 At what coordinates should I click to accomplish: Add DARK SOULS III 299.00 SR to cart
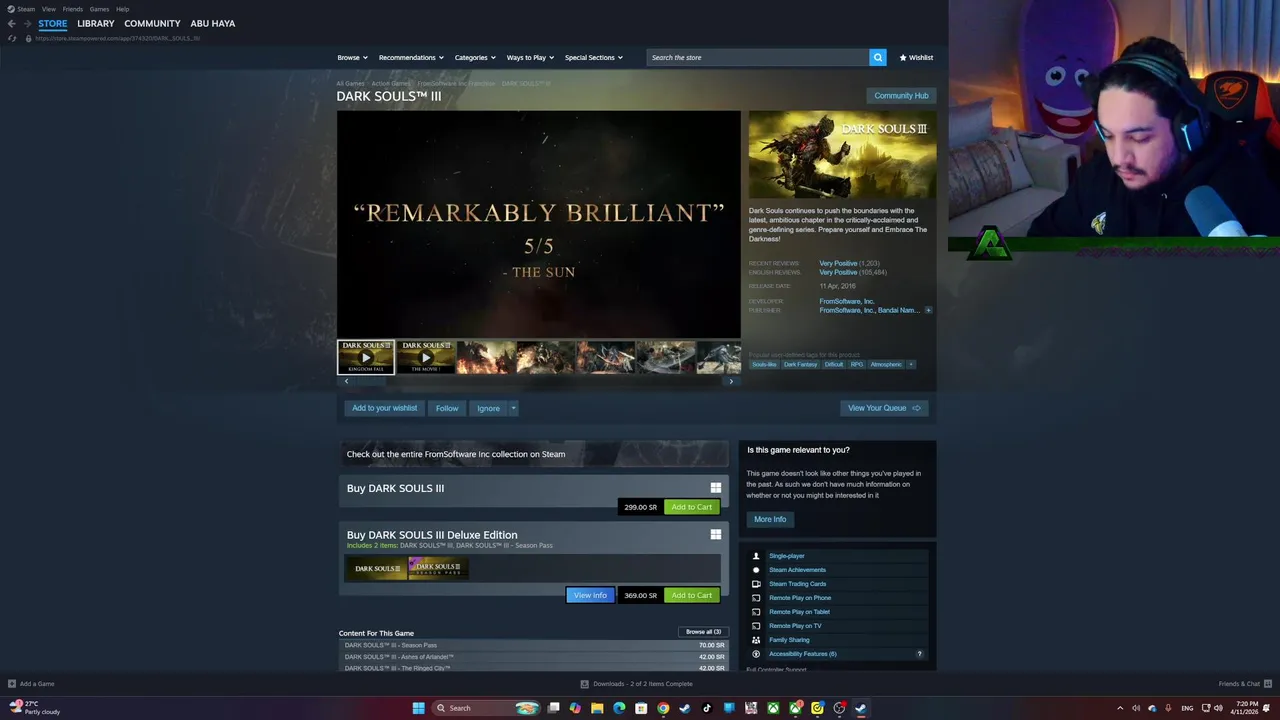(692, 507)
